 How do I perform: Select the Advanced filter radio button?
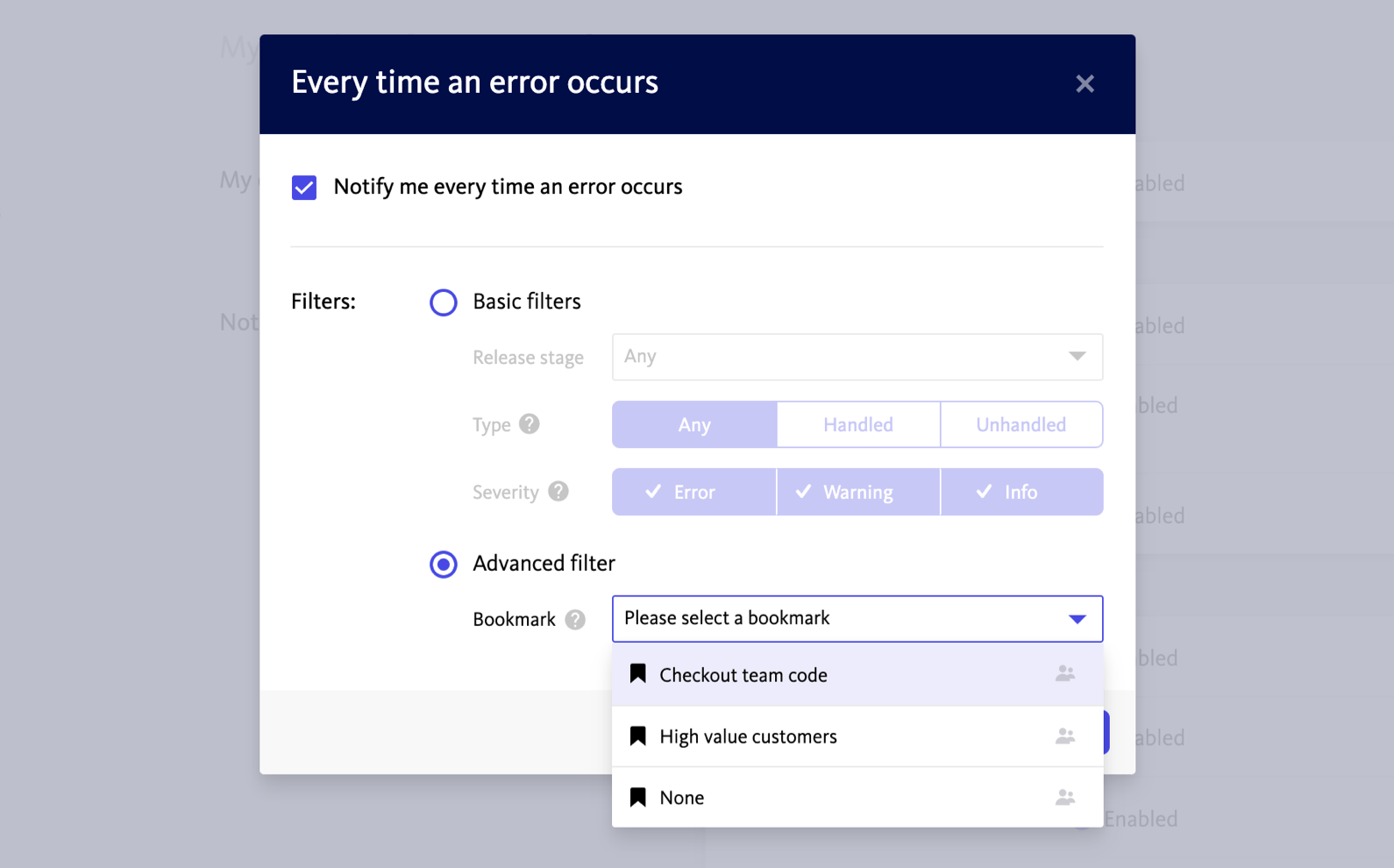coord(444,564)
